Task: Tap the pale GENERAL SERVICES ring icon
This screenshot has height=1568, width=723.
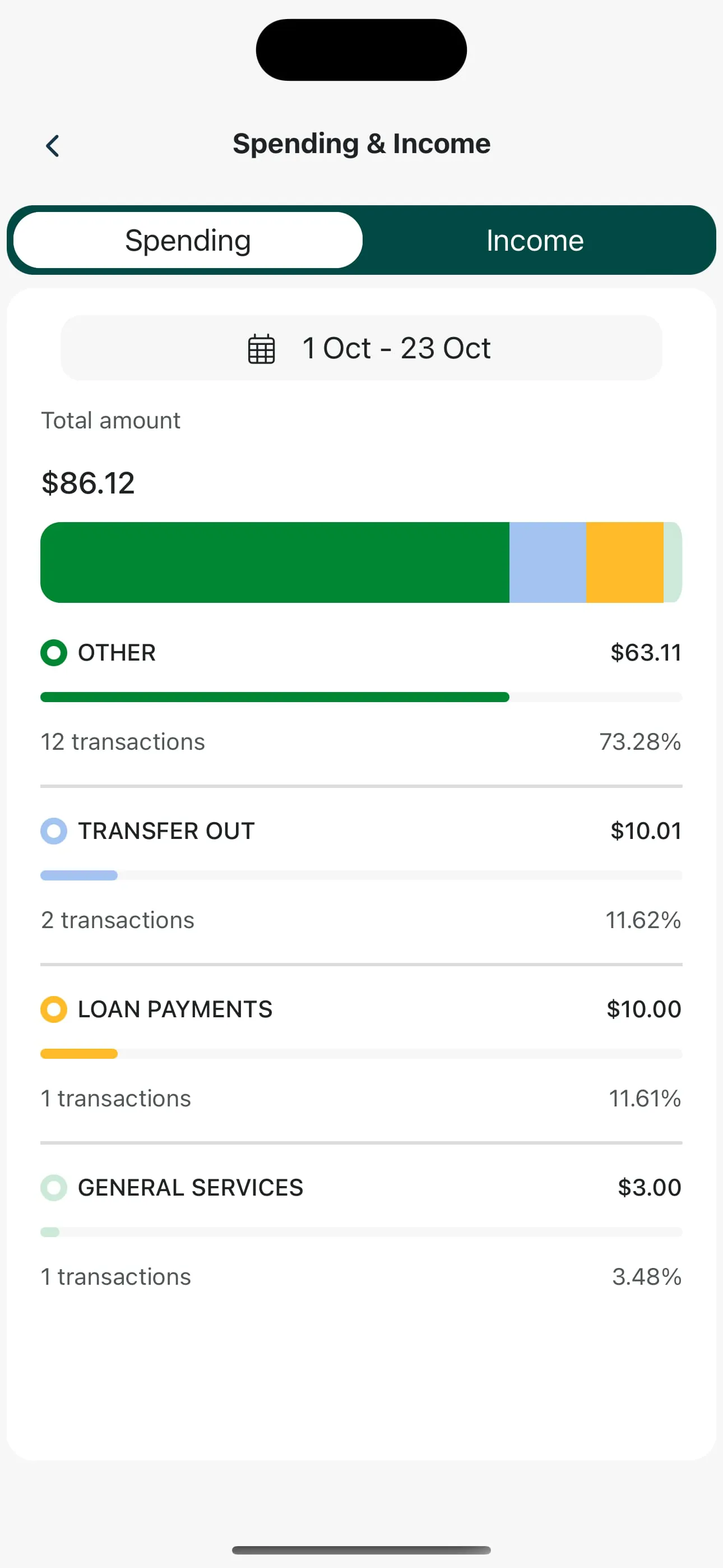Action: point(54,1188)
